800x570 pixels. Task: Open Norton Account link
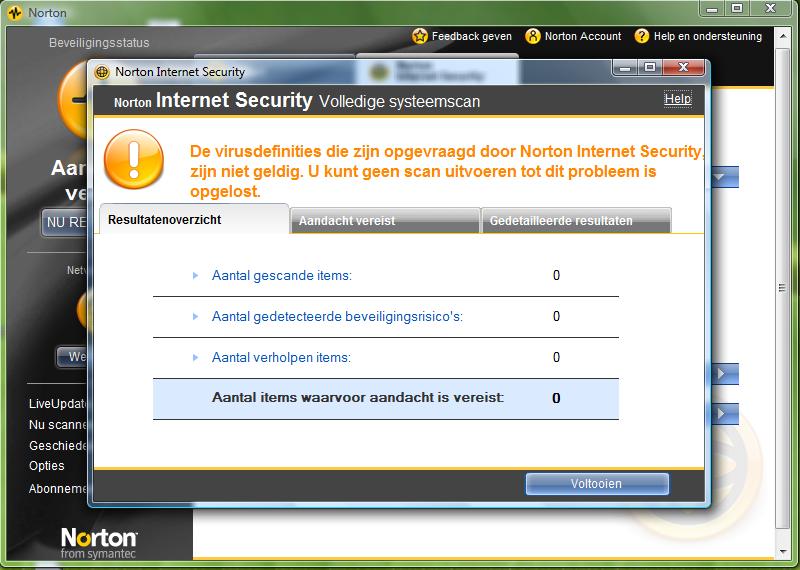click(583, 36)
